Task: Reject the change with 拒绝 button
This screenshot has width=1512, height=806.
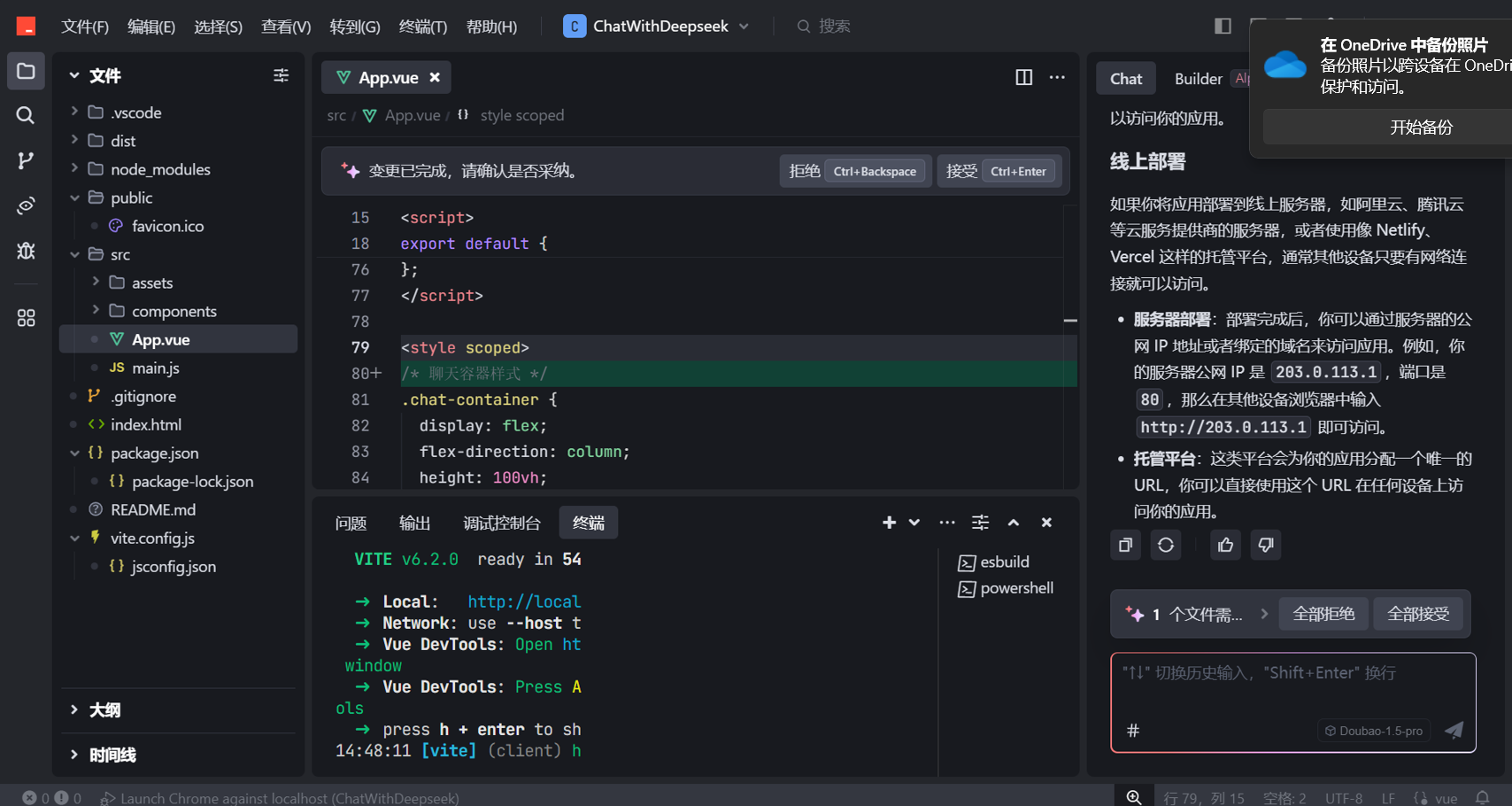Action: pos(855,171)
